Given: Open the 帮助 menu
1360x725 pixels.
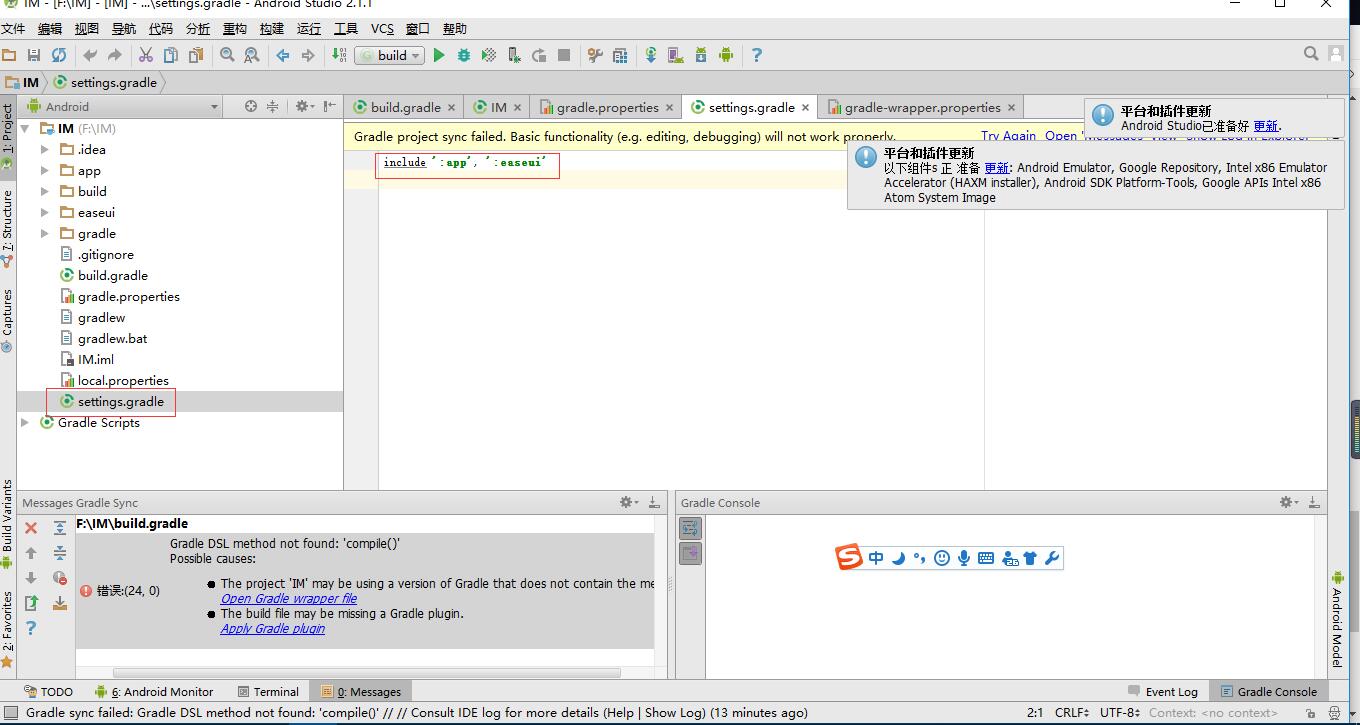Looking at the screenshot, I should click(455, 29).
